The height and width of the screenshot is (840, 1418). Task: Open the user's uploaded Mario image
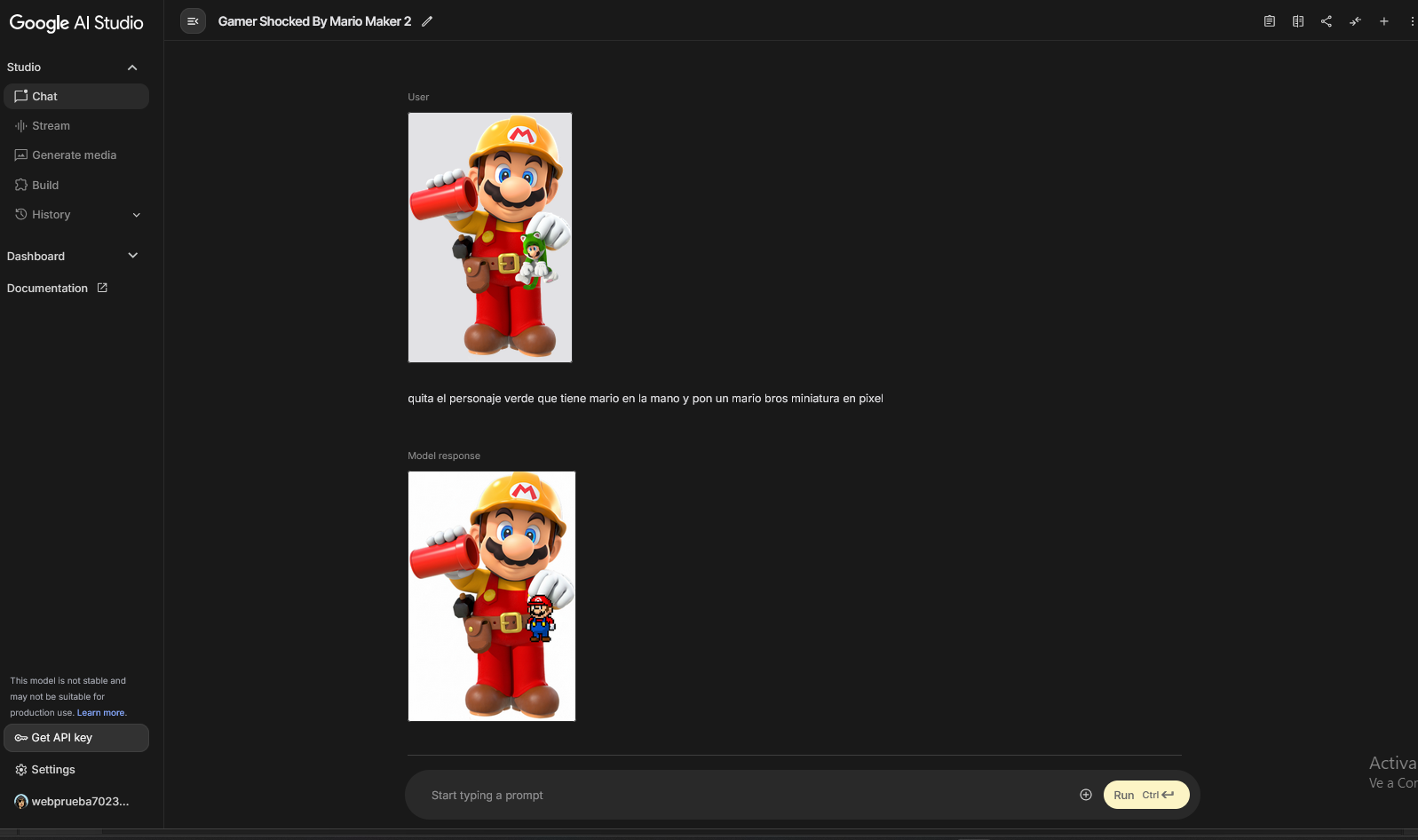(490, 237)
